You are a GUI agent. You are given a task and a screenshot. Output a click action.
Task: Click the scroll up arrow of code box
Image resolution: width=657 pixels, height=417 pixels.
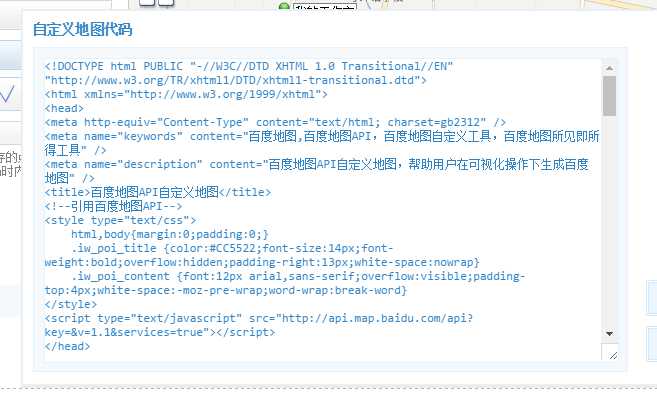click(609, 68)
